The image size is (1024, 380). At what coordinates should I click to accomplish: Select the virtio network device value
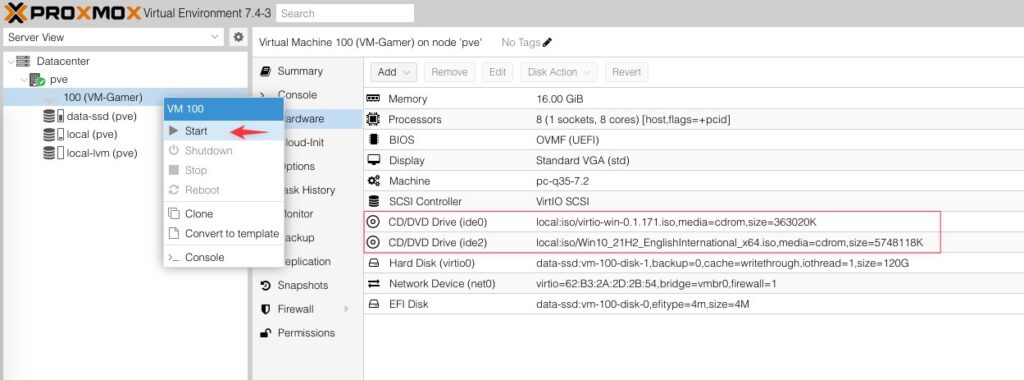[x=656, y=284]
